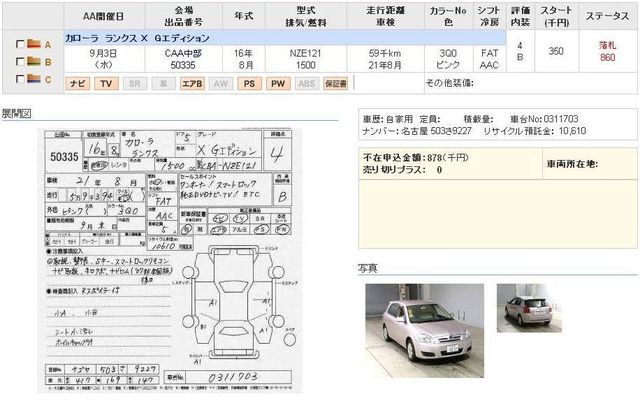Click the PS power steering badge

tap(249, 84)
